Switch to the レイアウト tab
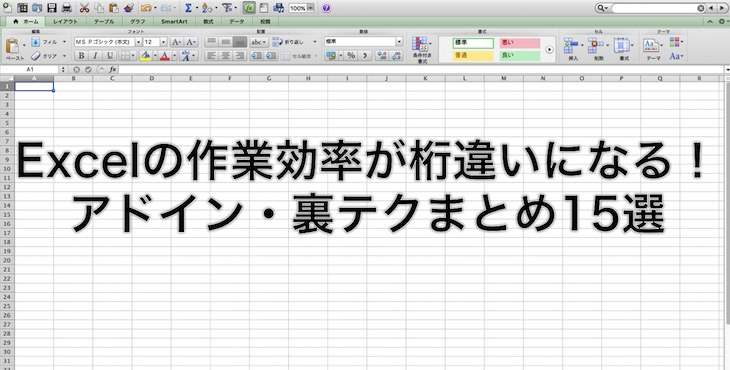Image resolution: width=730 pixels, height=370 pixels. 66,21
